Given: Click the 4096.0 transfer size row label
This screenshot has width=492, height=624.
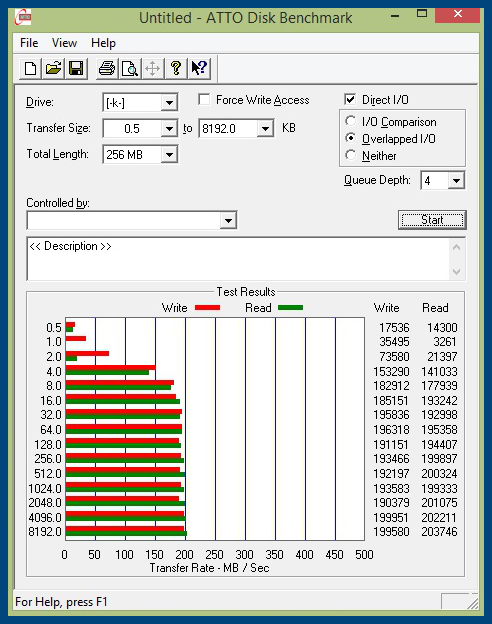Looking at the screenshot, I should click(45, 517).
